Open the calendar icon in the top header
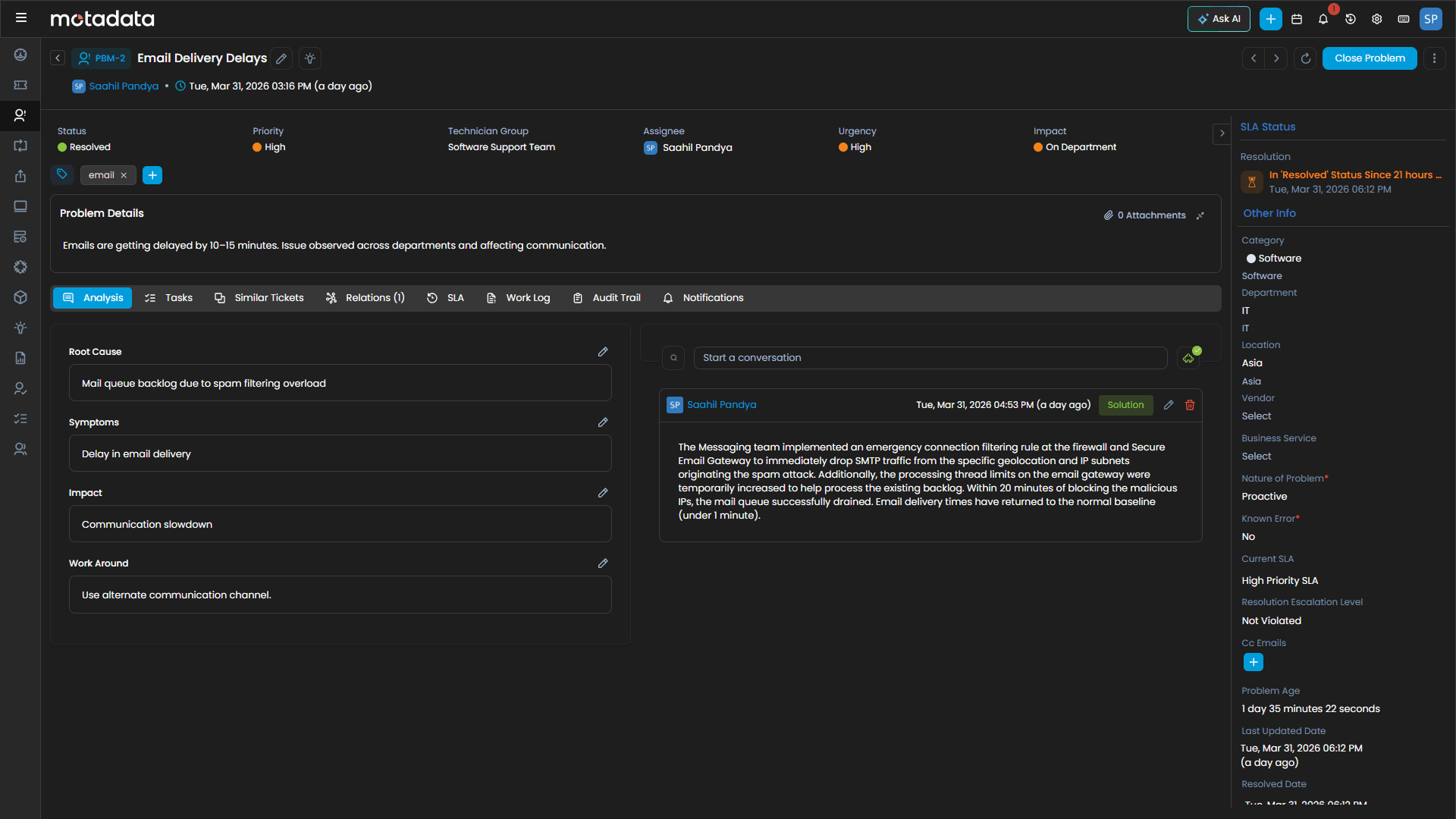This screenshot has height=819, width=1456. [x=1297, y=19]
